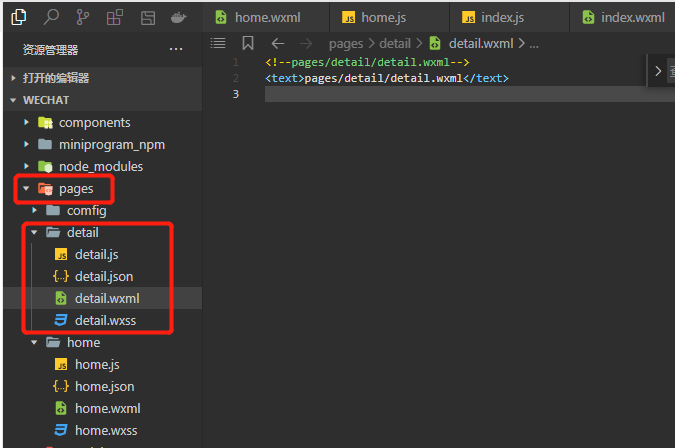Open the Source Control branch icon
Screen dimensions: 675x448
(83, 17)
